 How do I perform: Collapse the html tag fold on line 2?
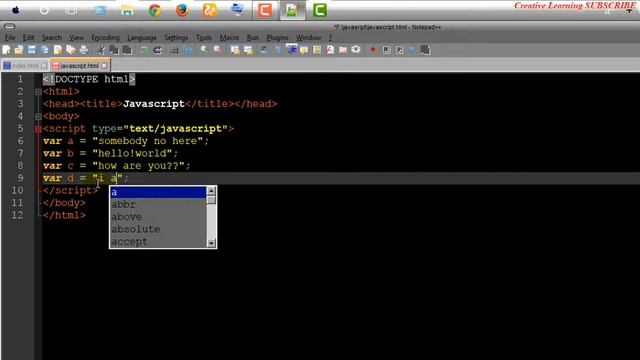tap(38, 92)
